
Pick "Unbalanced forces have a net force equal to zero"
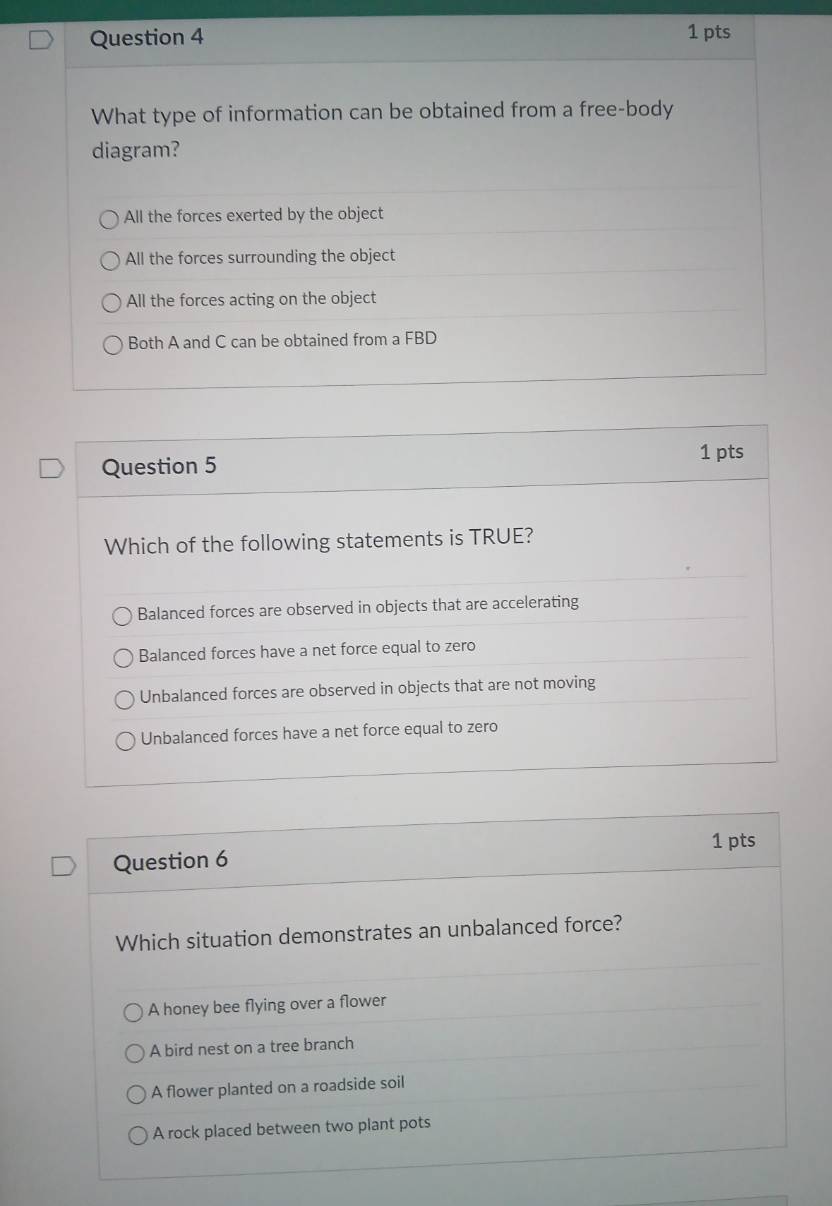128,740
